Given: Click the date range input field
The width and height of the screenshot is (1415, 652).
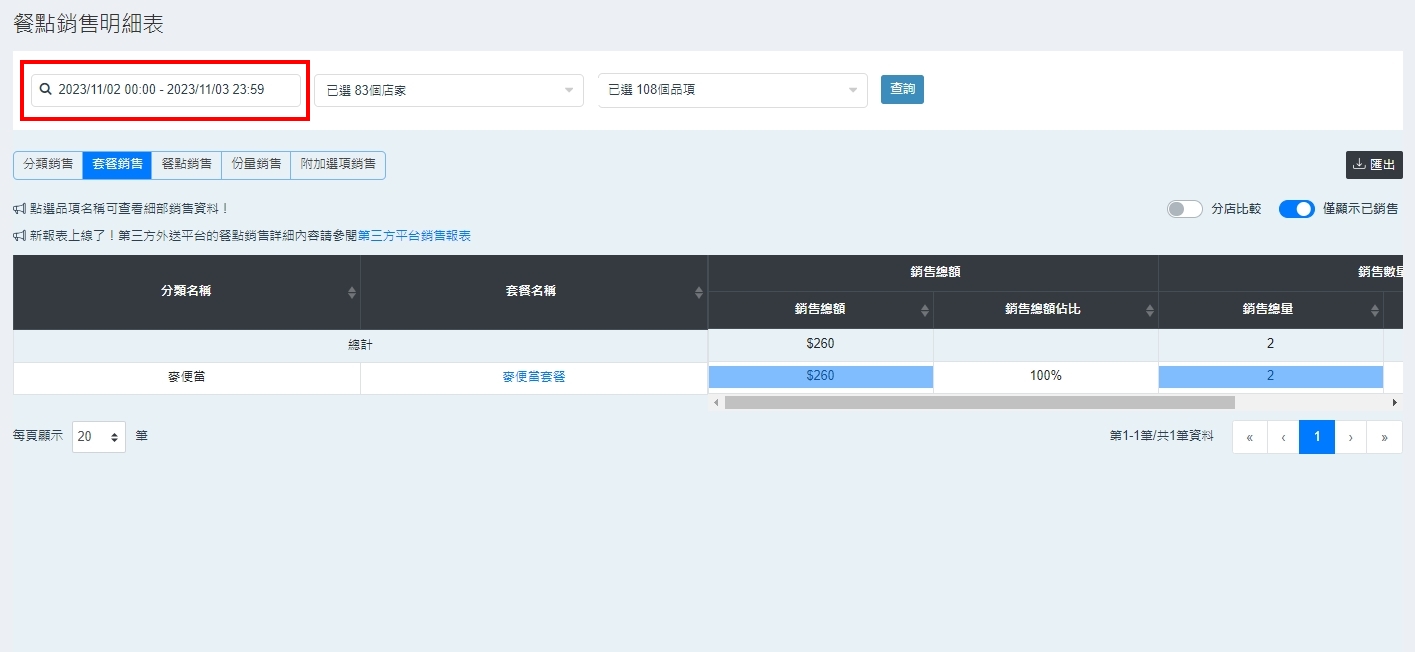Looking at the screenshot, I should point(166,90).
